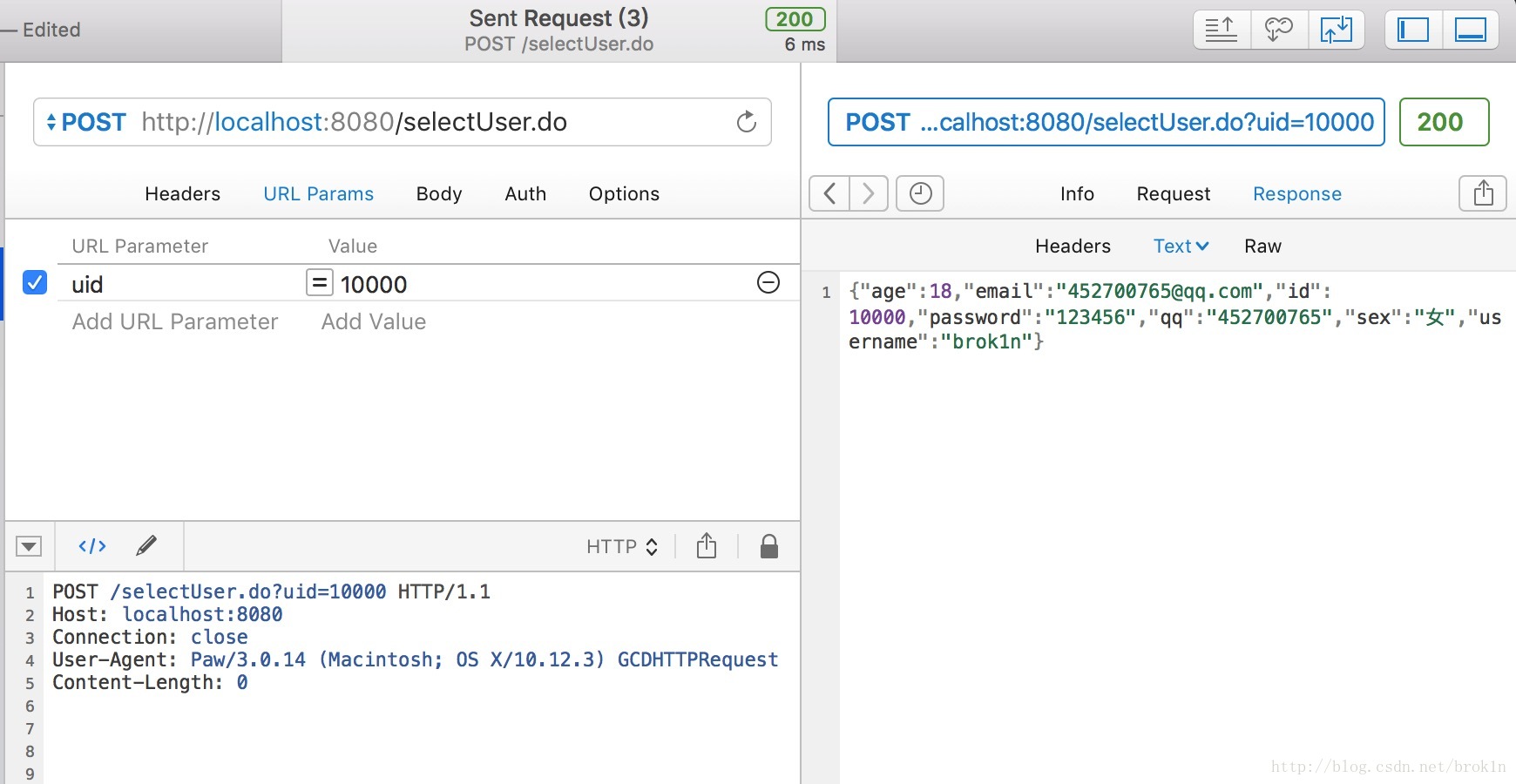Open the response history clock icon
This screenshot has width=1516, height=784.
pos(920,193)
